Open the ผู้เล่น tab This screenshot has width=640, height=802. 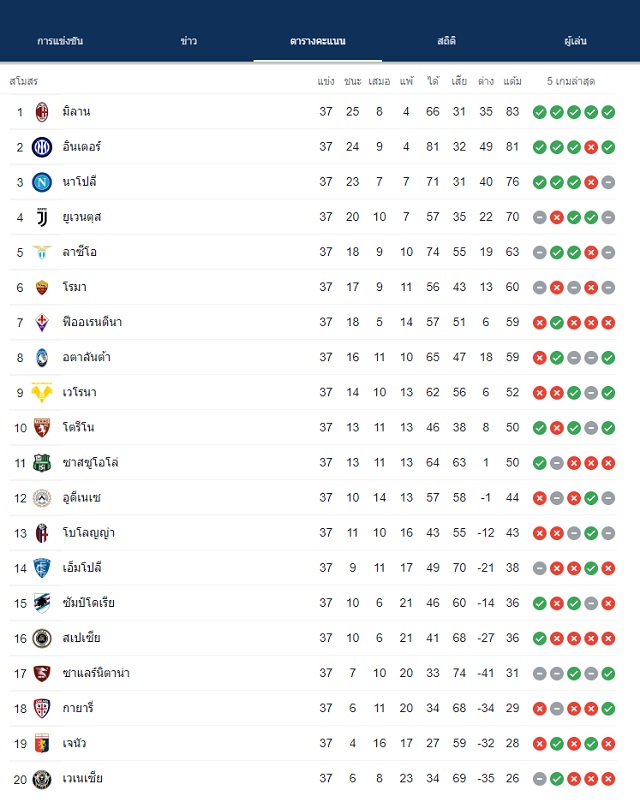576,41
